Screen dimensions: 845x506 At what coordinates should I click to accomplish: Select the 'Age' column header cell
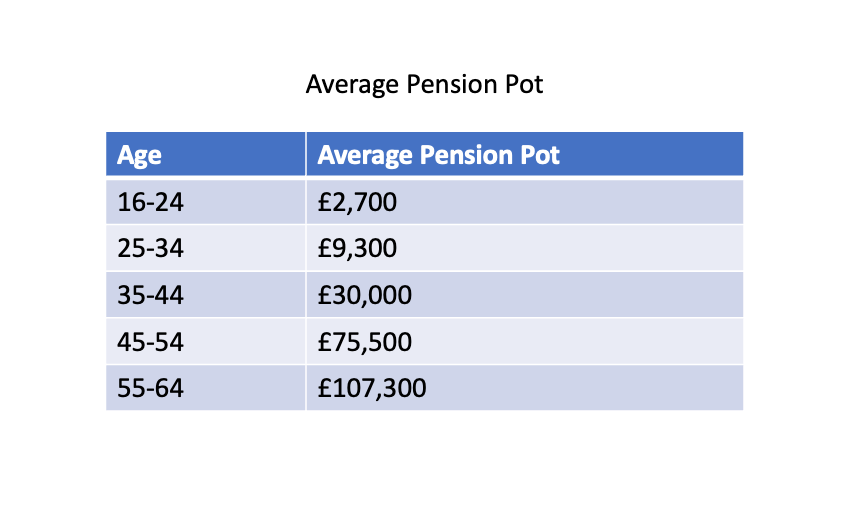[206, 154]
